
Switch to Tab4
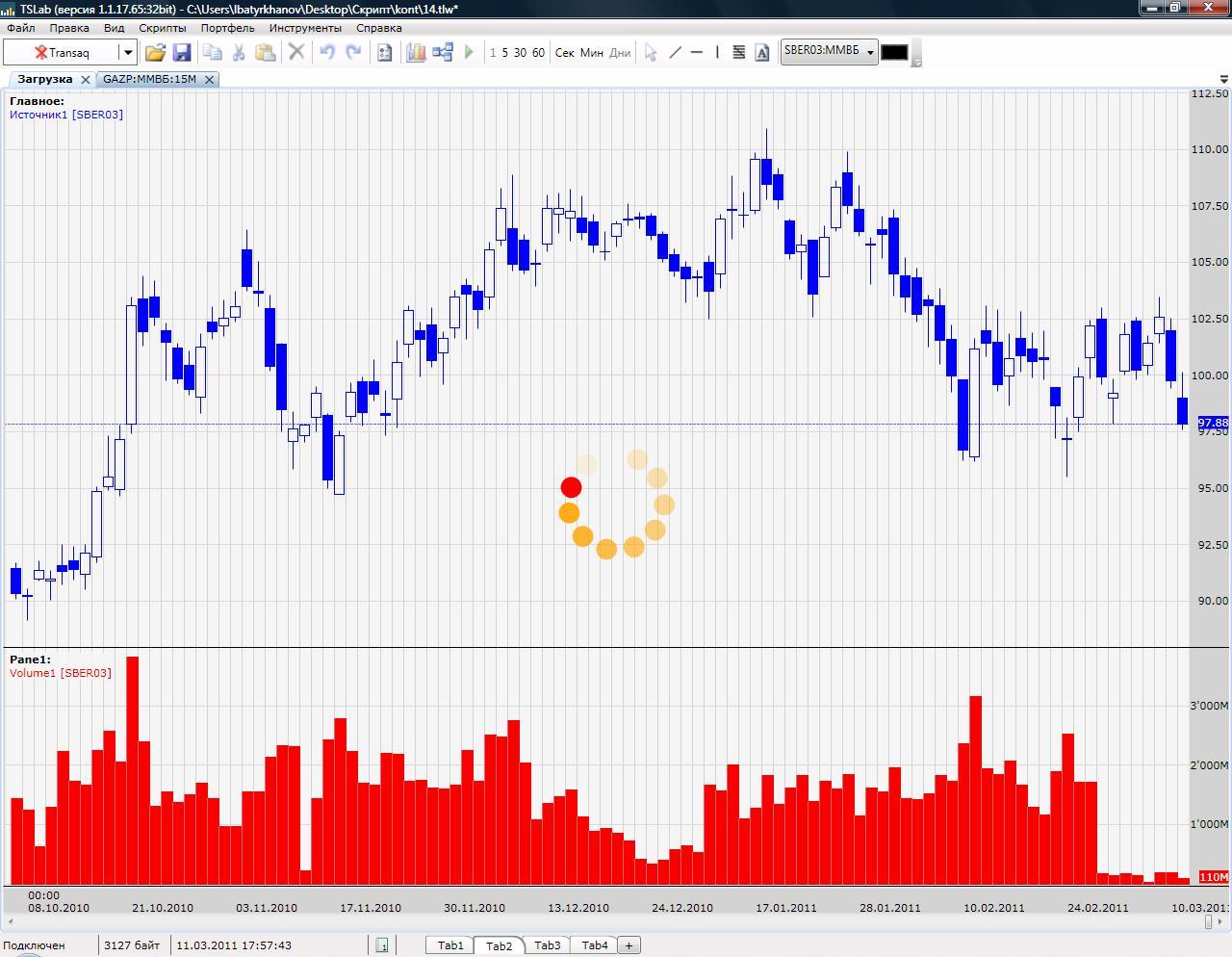click(x=595, y=945)
